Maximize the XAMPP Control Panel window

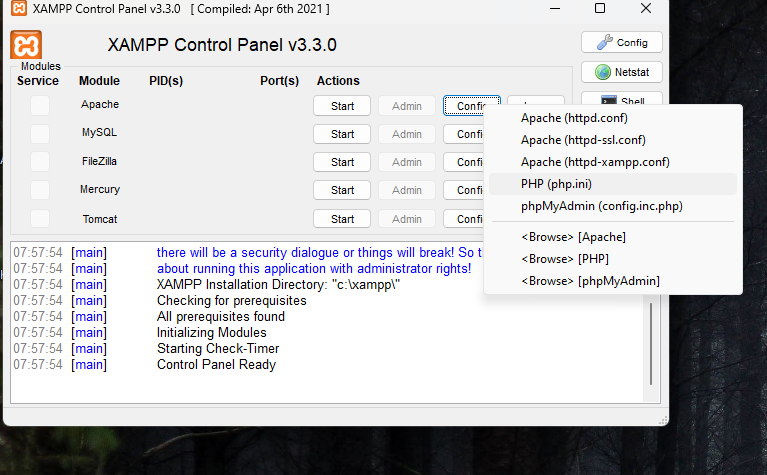600,8
